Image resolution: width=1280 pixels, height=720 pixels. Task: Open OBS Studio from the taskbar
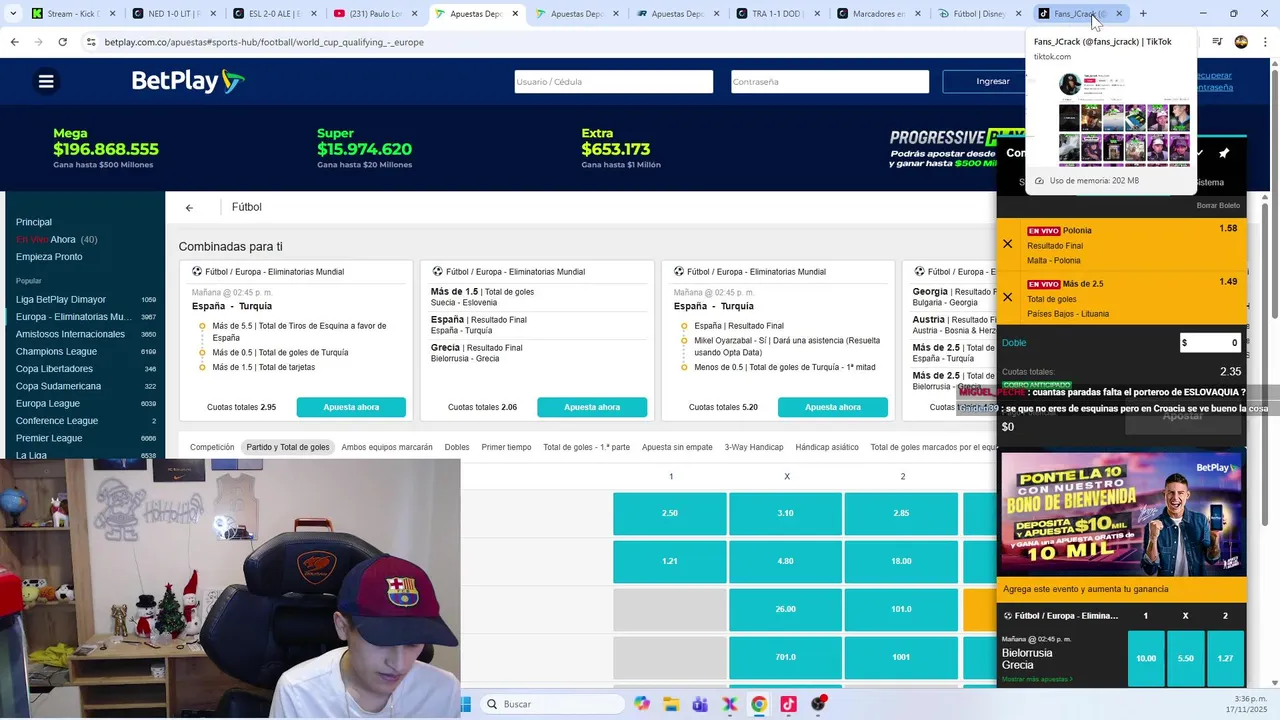point(818,704)
